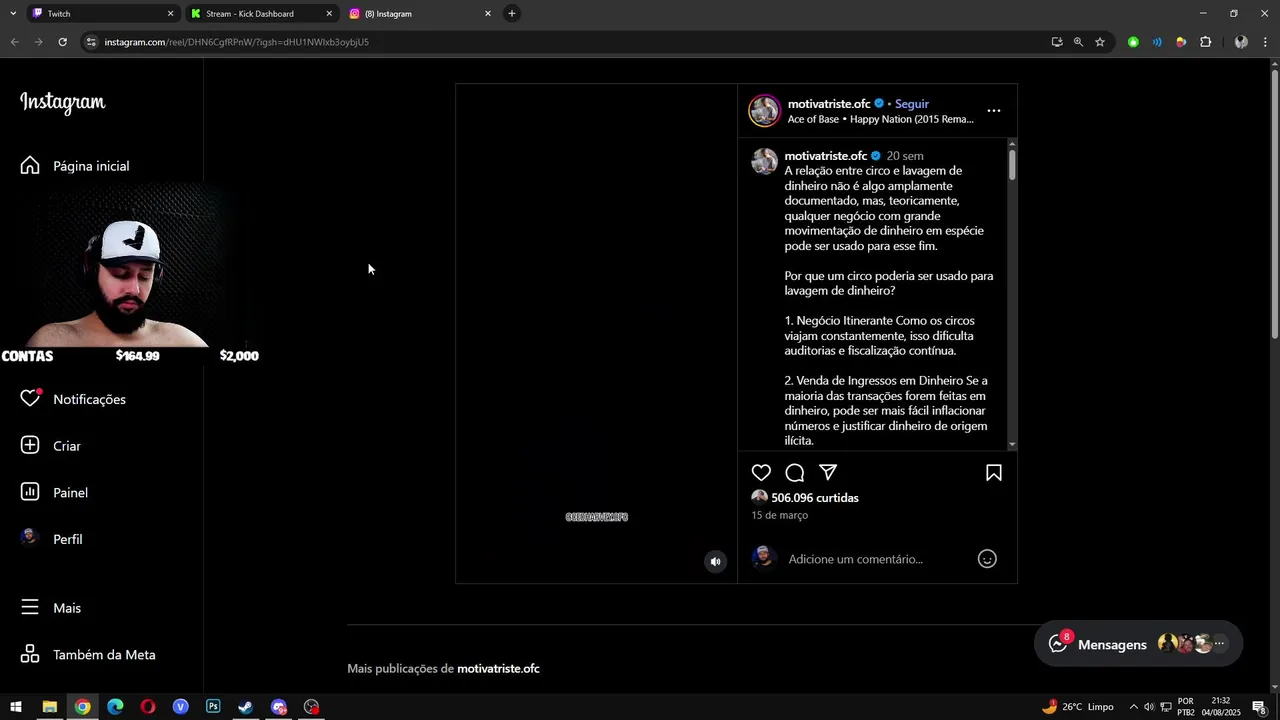Open Photoshop from taskbar
This screenshot has width=1280, height=720.
click(213, 707)
